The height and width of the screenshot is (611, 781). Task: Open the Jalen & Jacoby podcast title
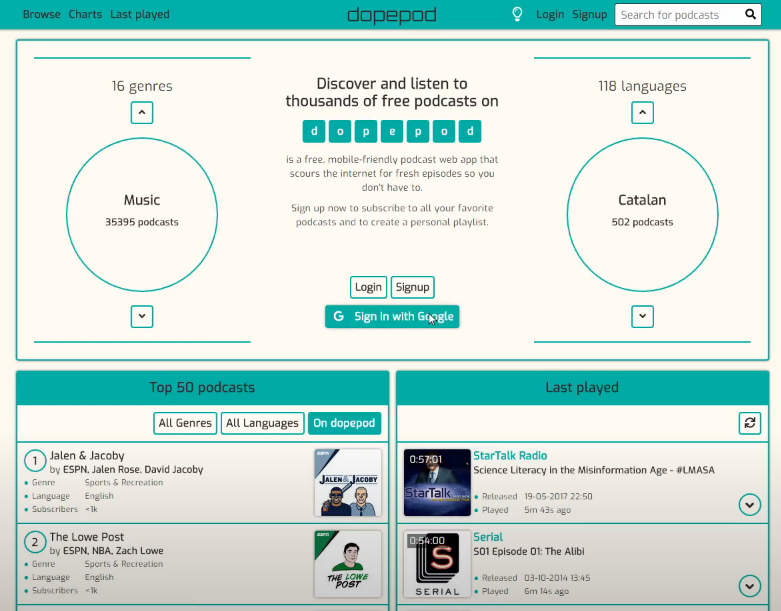tap(87, 456)
